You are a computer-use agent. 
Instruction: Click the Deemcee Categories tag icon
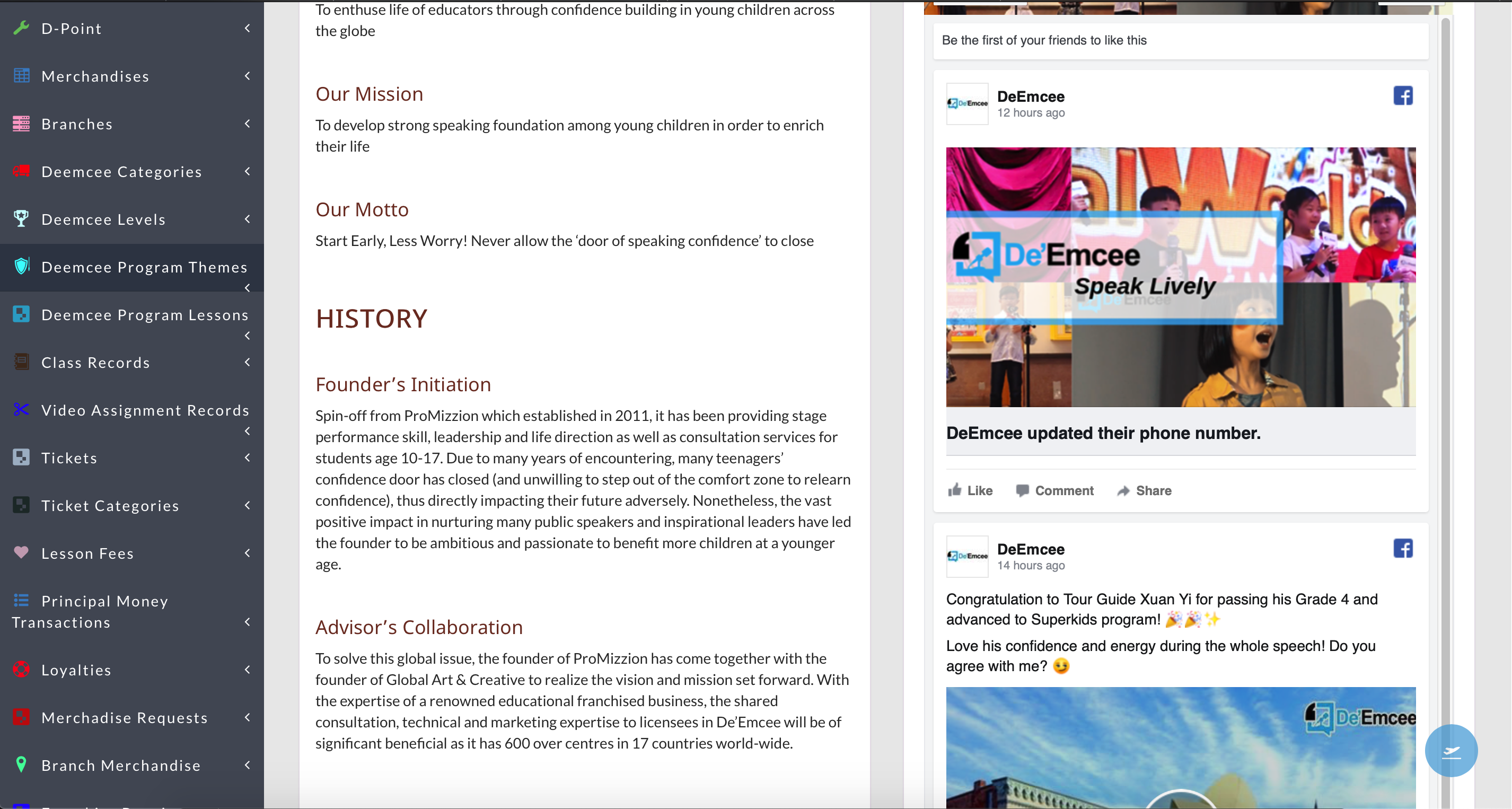[x=21, y=171]
